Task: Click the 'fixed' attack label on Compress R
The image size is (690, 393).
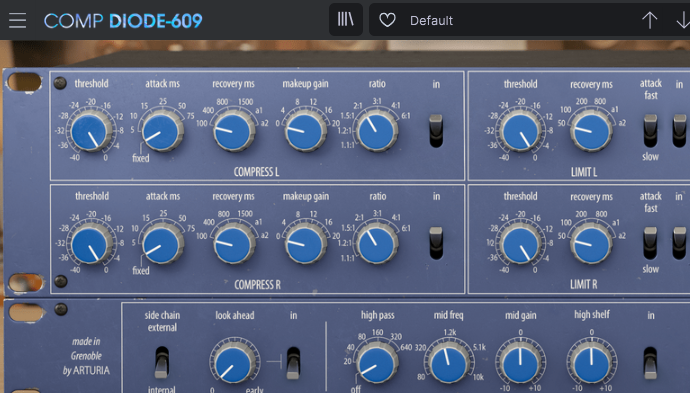Action: coord(141,271)
